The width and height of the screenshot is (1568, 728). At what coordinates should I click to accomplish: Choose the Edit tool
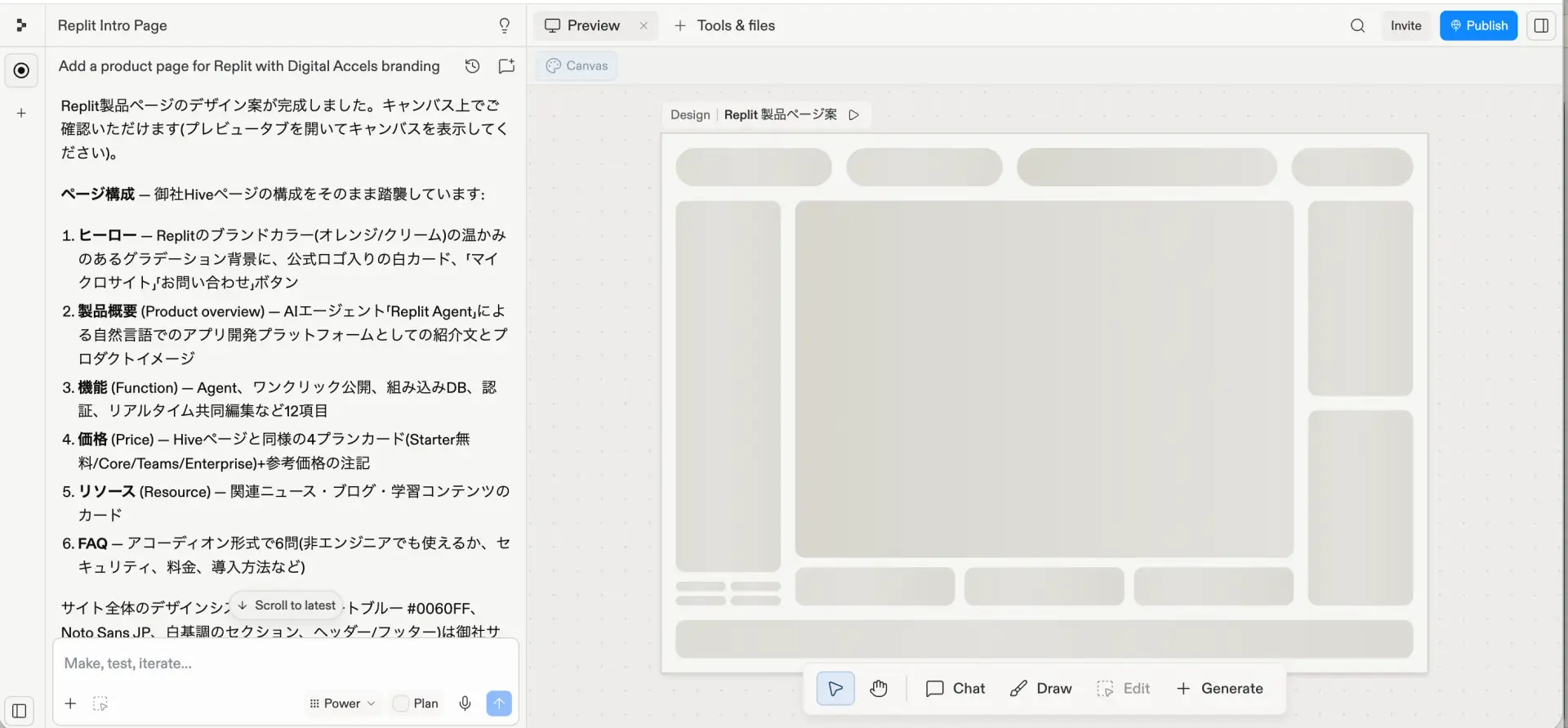[1124, 689]
